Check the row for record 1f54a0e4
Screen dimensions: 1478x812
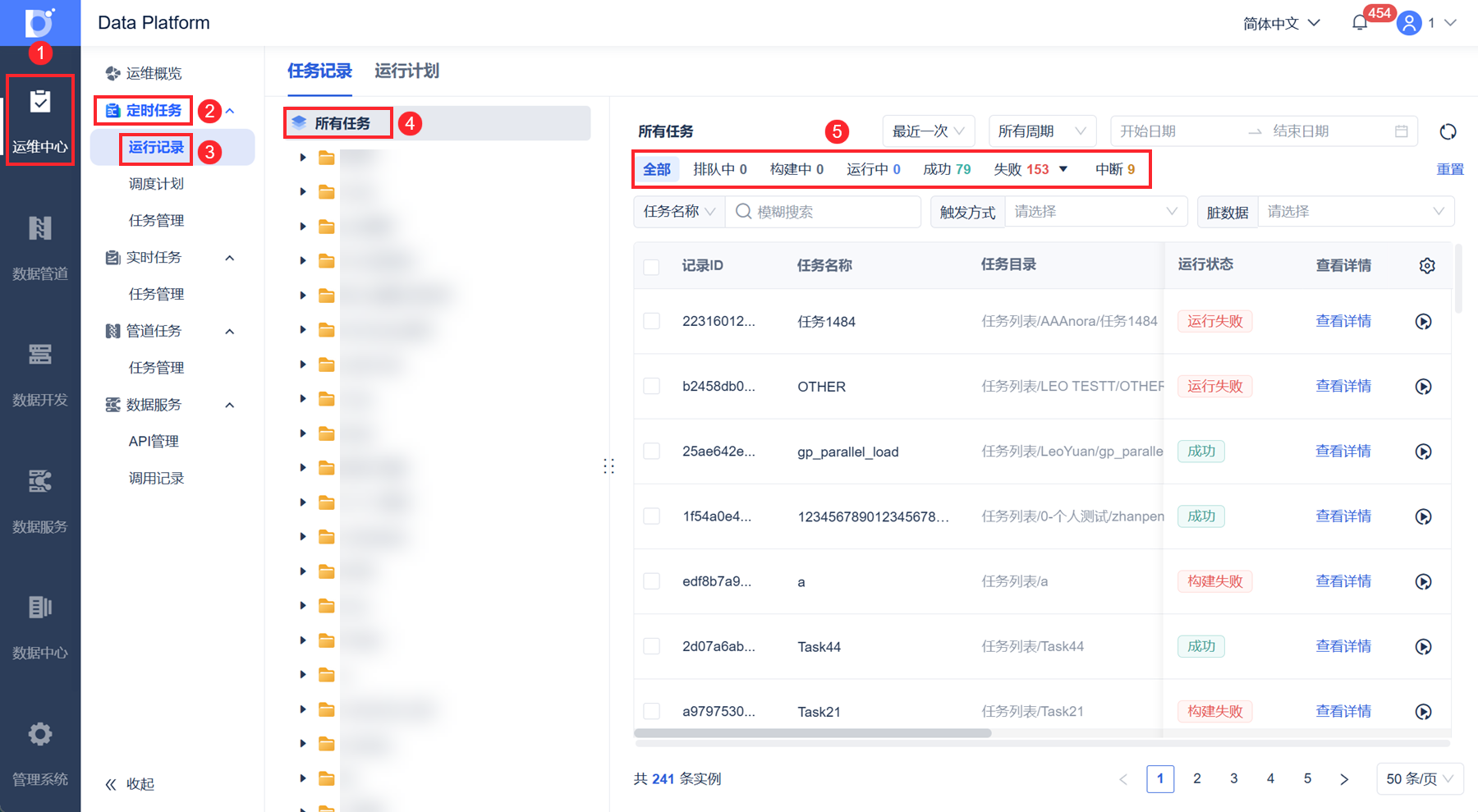tap(651, 516)
